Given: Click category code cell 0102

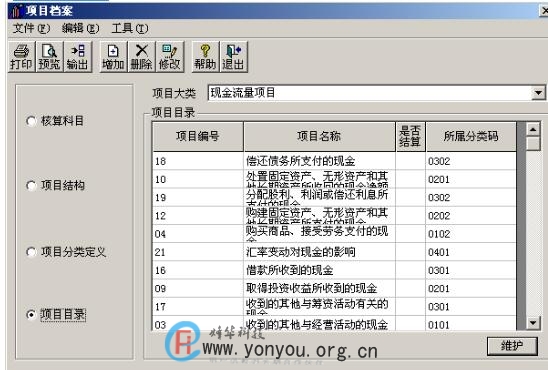Looking at the screenshot, I should (x=471, y=234).
